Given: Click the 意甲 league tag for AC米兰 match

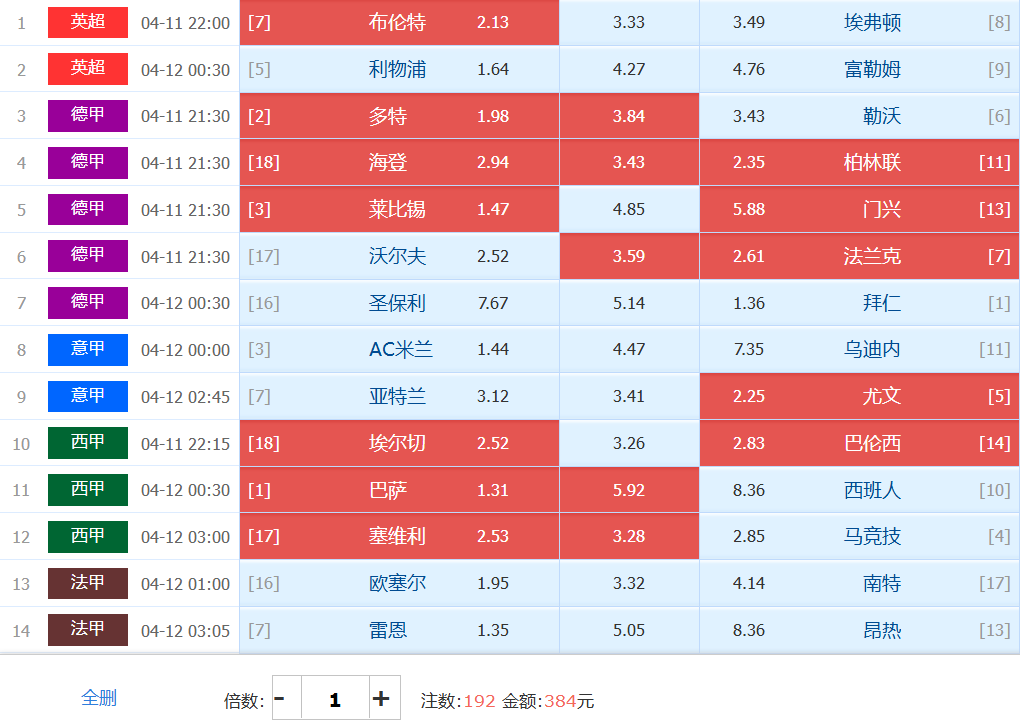Looking at the screenshot, I should (x=88, y=350).
